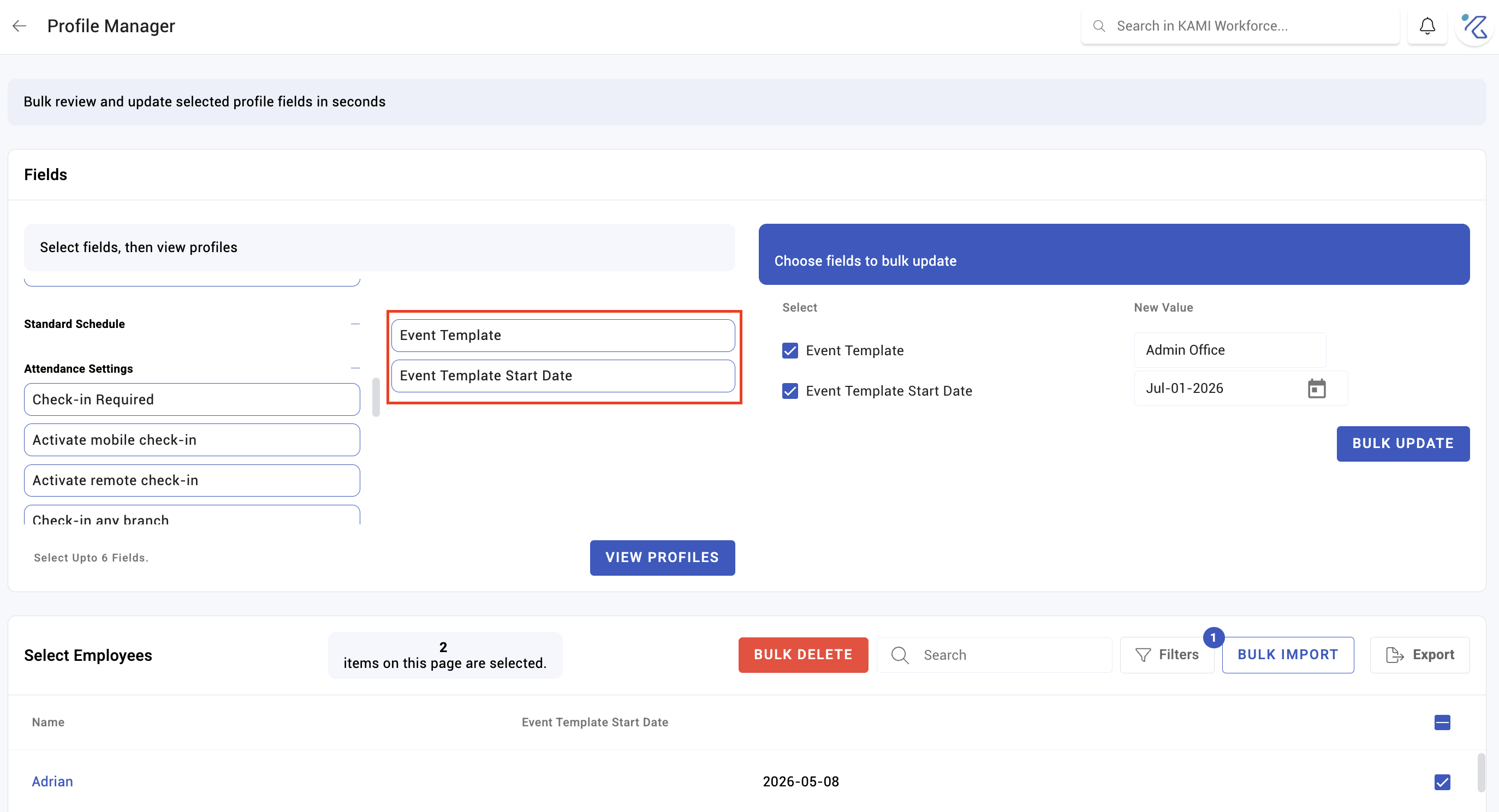This screenshot has height=812, width=1499.
Task: Open the notifications bell
Action: (x=1427, y=26)
